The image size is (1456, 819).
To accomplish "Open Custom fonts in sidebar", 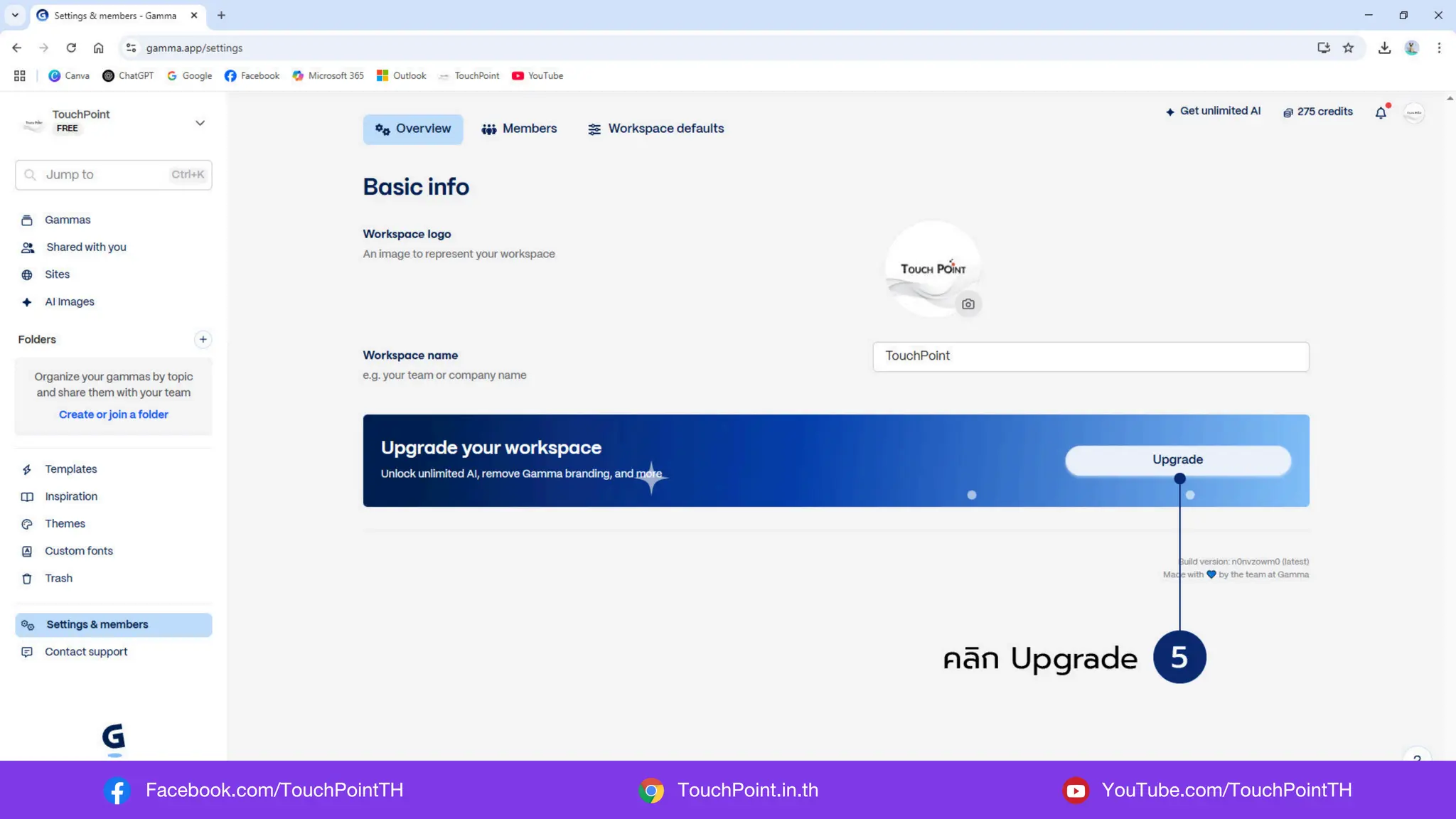I will coord(78,551).
